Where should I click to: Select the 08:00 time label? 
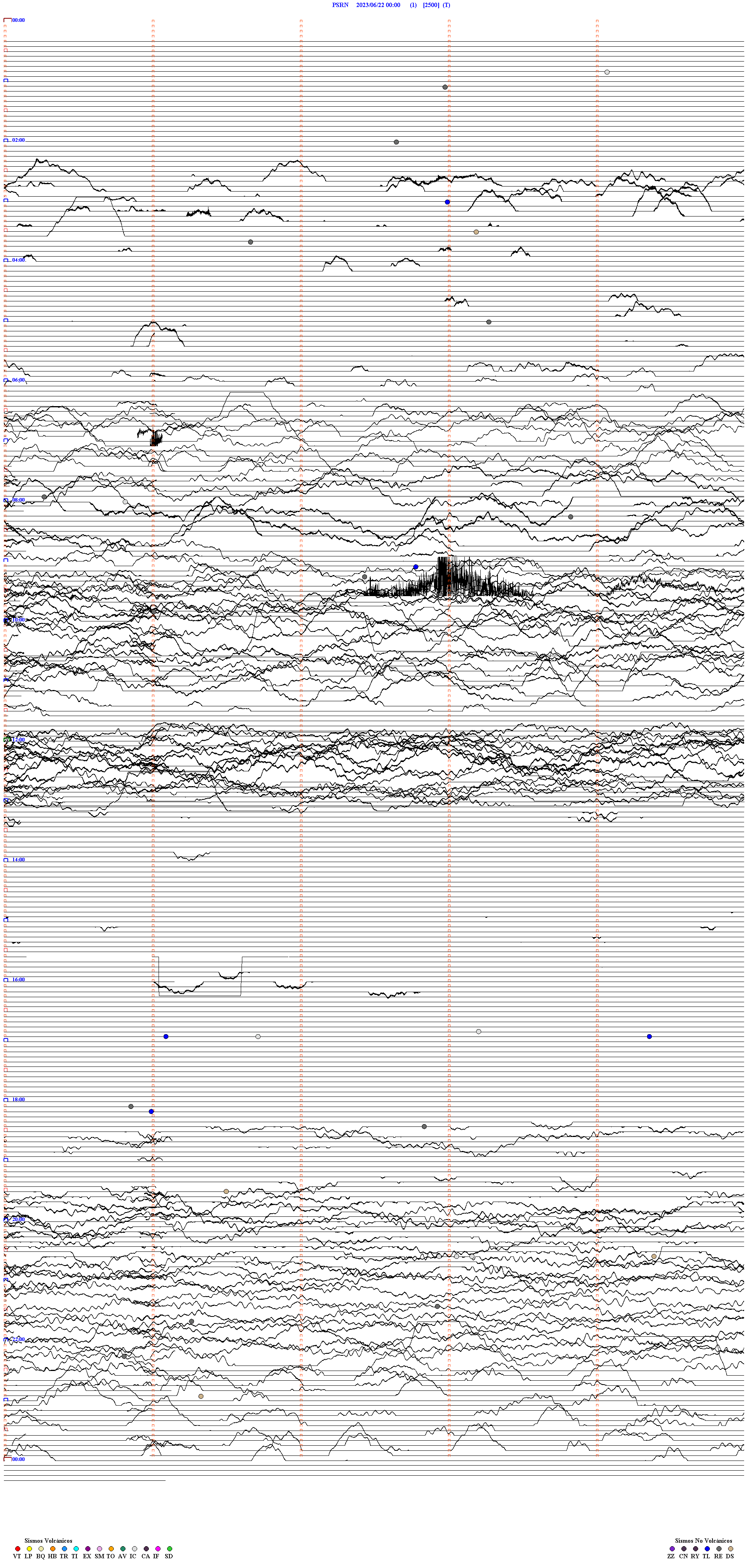click(x=18, y=500)
